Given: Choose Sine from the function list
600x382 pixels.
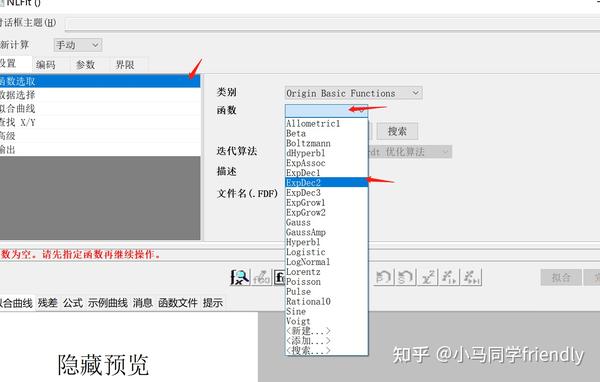Looking at the screenshot, I should point(326,312).
